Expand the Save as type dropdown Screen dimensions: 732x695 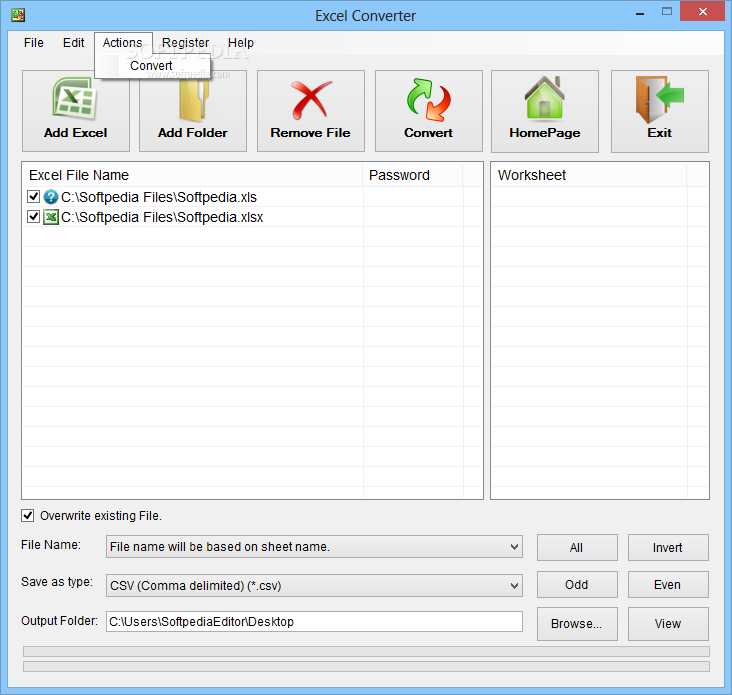pyautogui.click(x=514, y=585)
